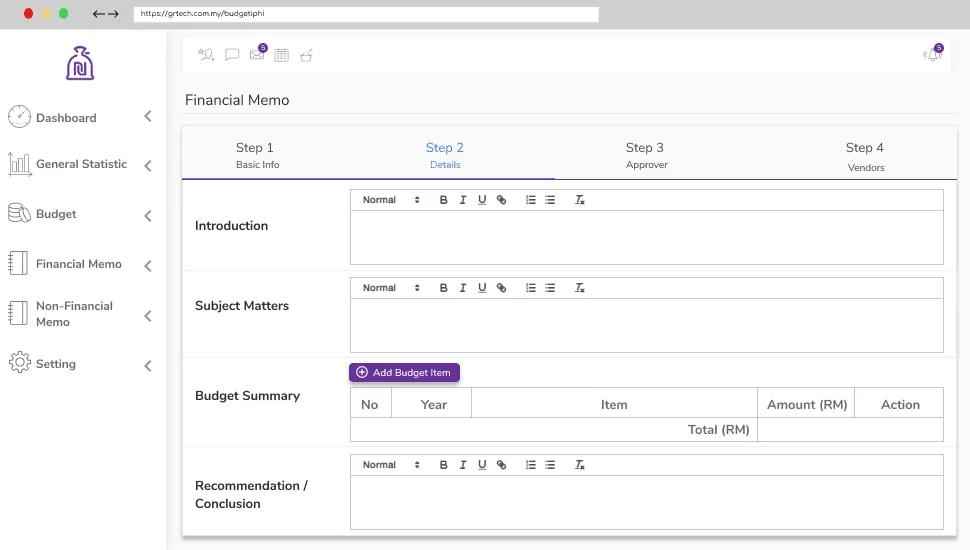
Task: Apply bullet list in Recommendation editor
Action: point(550,465)
